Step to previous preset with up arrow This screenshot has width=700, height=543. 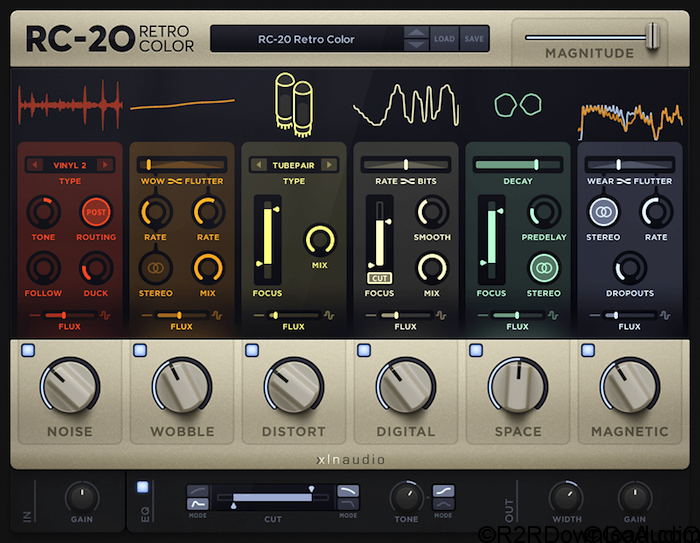(x=416, y=32)
